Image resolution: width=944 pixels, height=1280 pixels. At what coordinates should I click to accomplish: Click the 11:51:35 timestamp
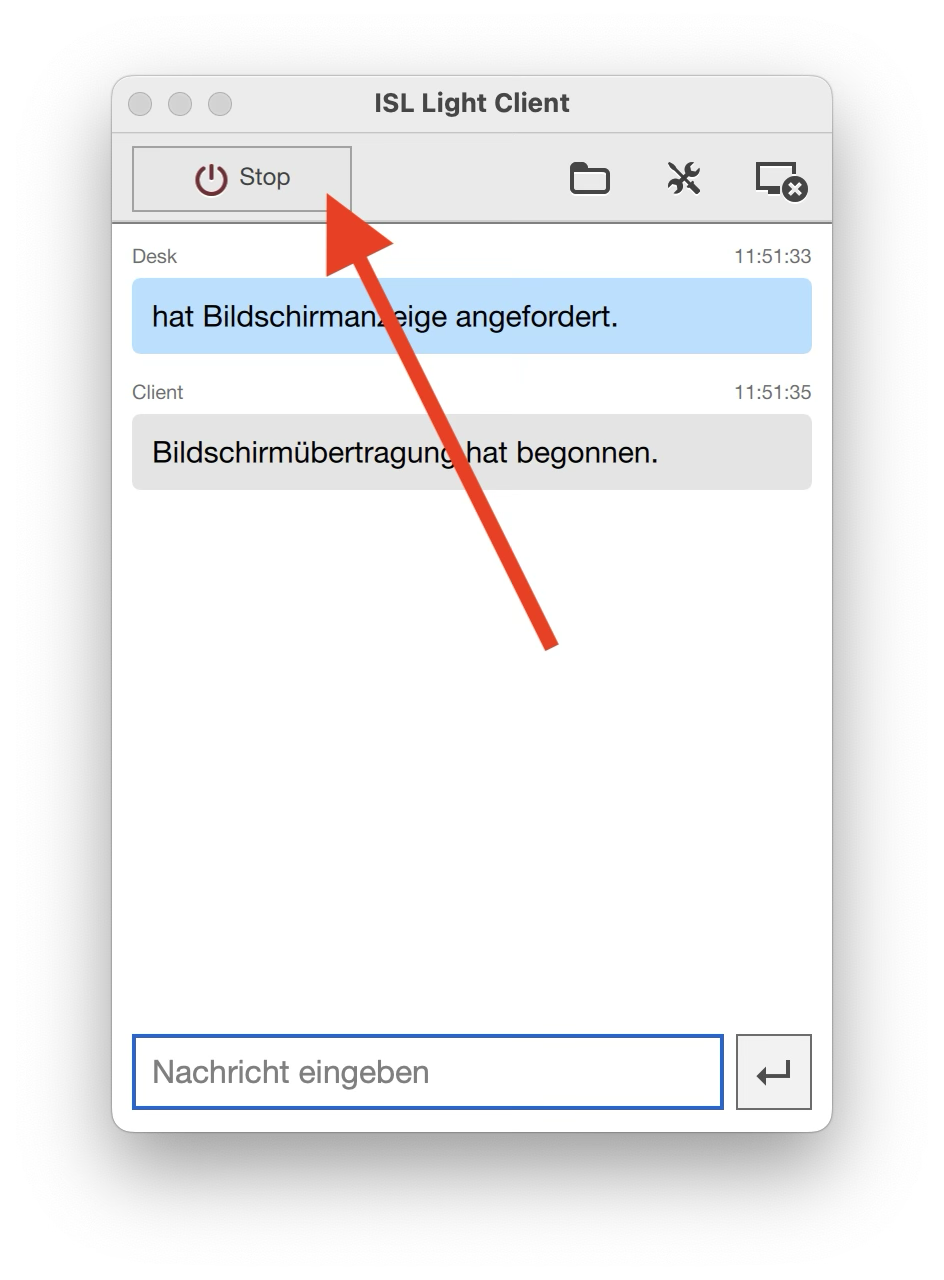(x=773, y=392)
